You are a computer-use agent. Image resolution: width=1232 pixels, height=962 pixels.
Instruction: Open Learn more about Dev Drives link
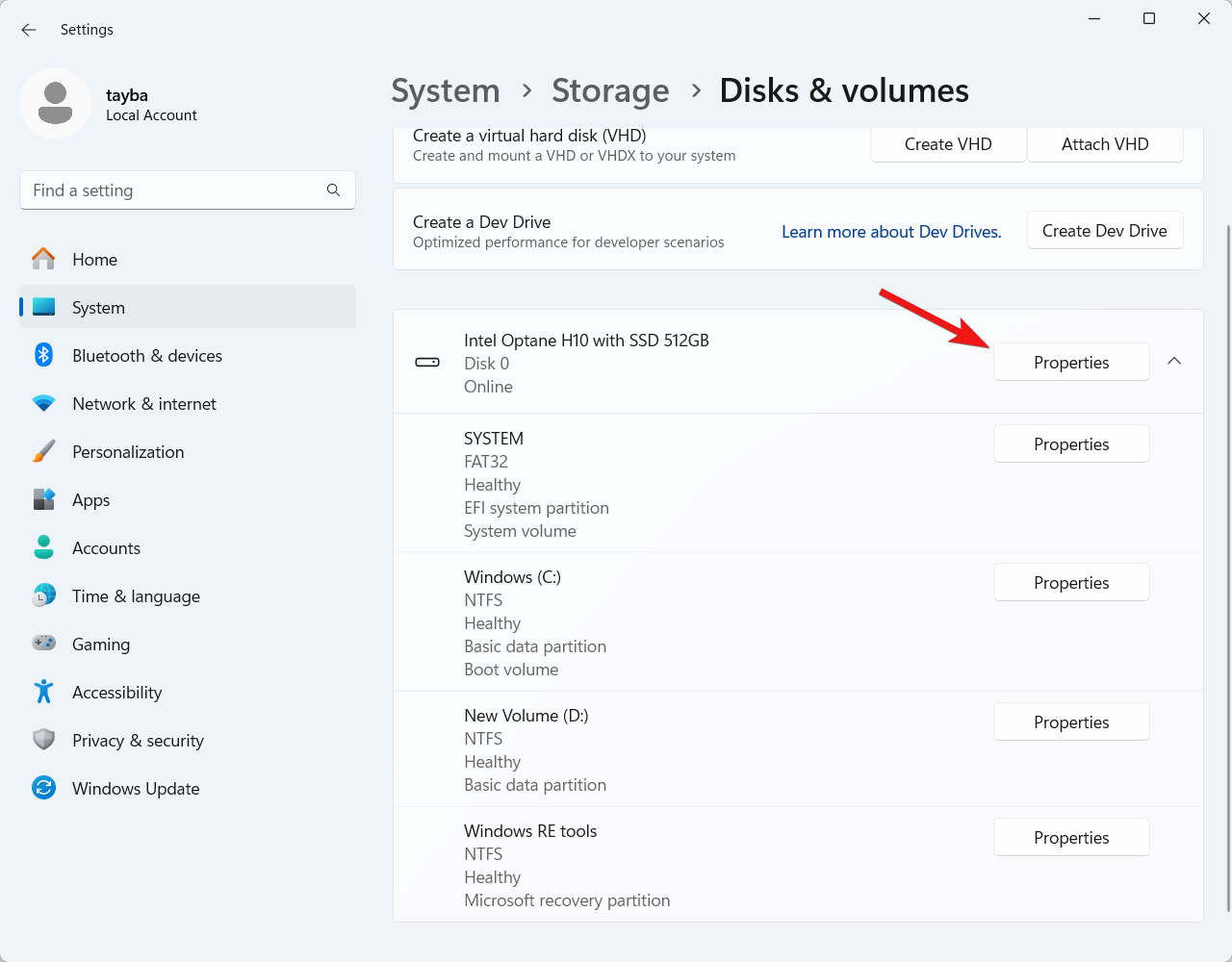coord(891,232)
